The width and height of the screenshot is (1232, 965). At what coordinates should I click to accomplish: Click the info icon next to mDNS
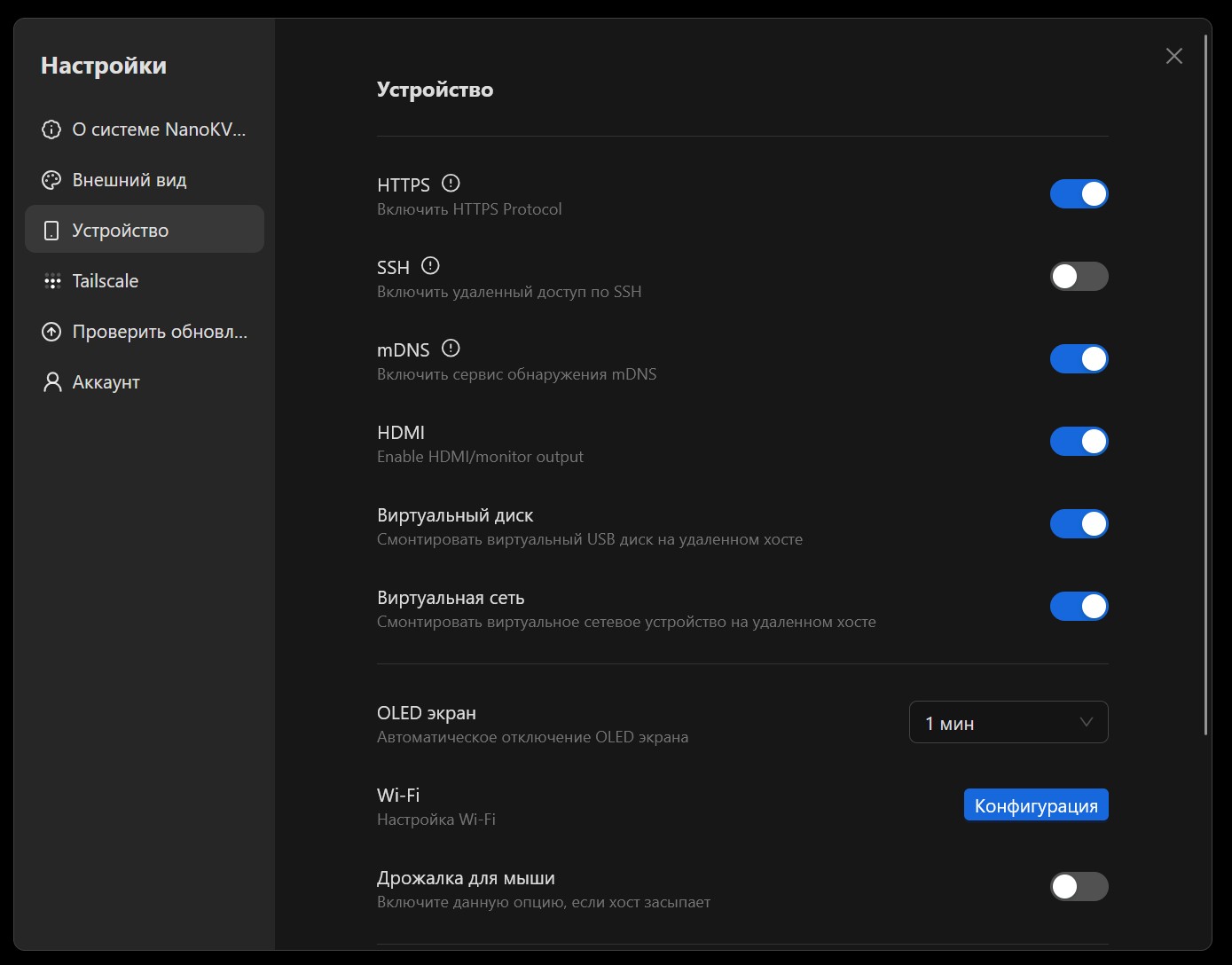(451, 349)
